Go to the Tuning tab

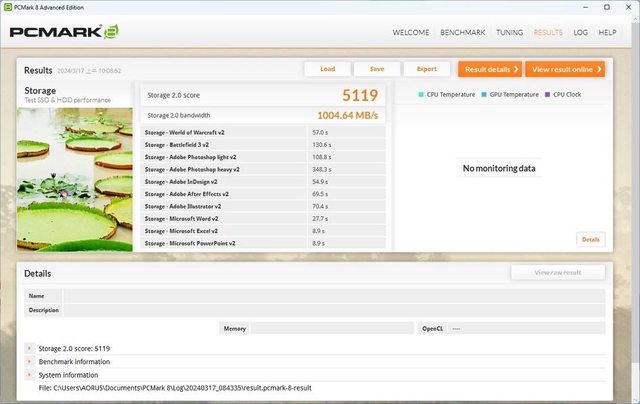[509, 32]
